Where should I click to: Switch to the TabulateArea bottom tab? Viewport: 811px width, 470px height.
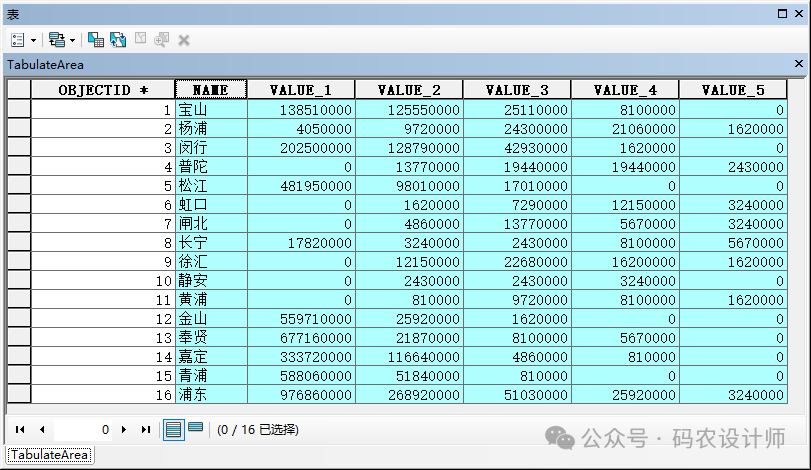tap(50, 455)
